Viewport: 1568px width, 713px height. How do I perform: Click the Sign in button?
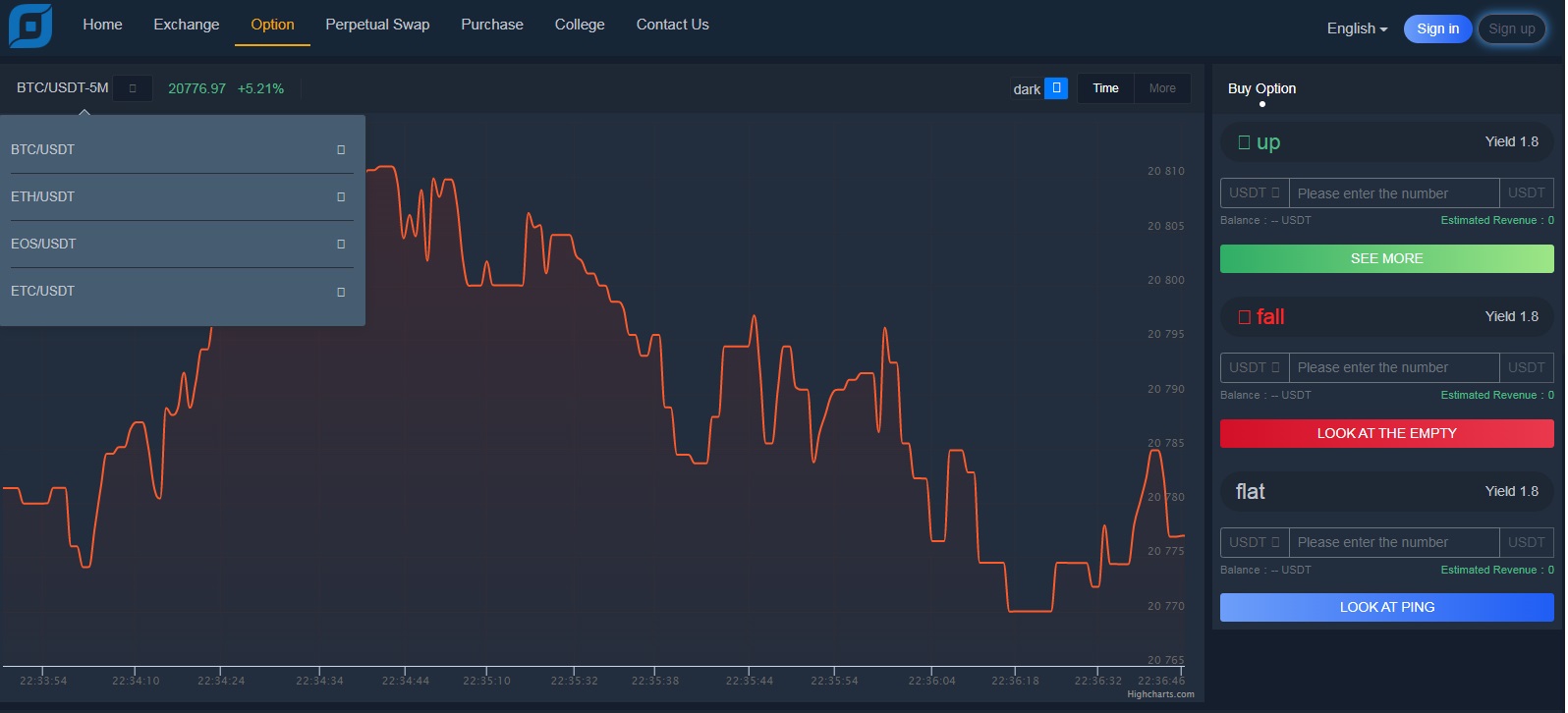pos(1437,29)
